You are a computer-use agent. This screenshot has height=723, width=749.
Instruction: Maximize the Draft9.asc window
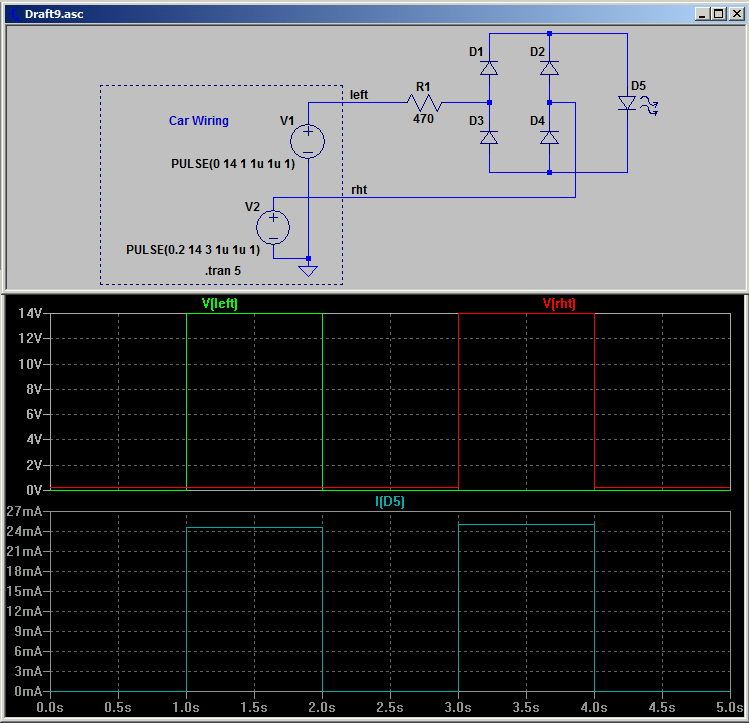tap(719, 14)
